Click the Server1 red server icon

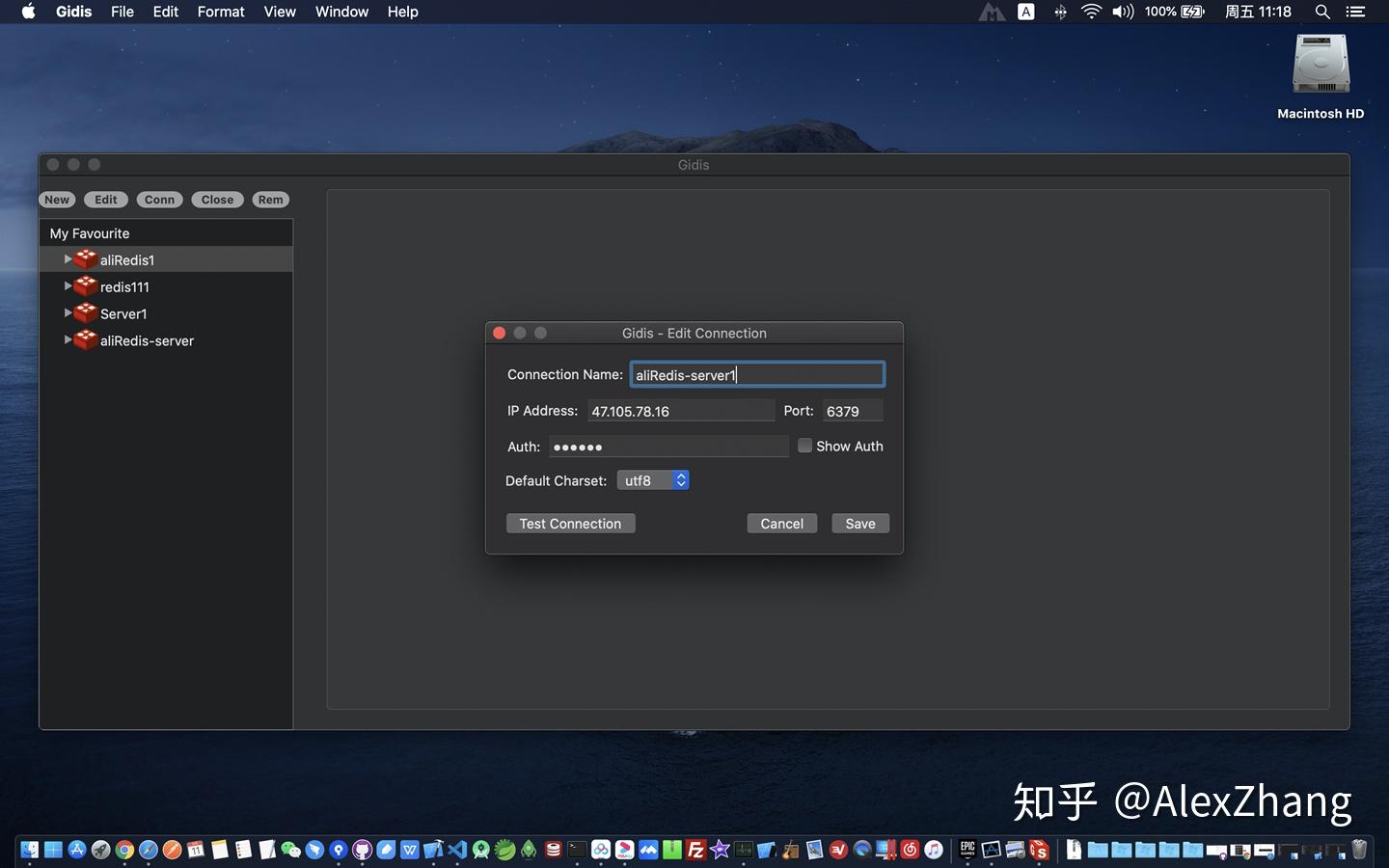(86, 313)
